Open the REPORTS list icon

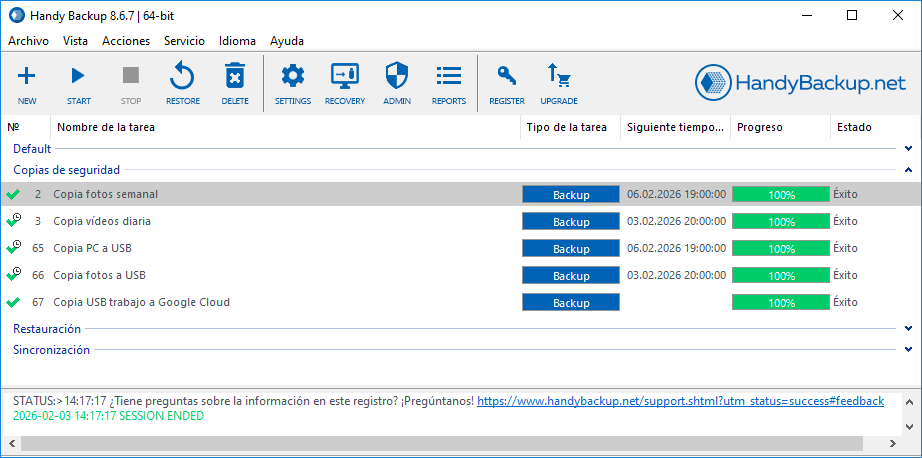click(449, 77)
